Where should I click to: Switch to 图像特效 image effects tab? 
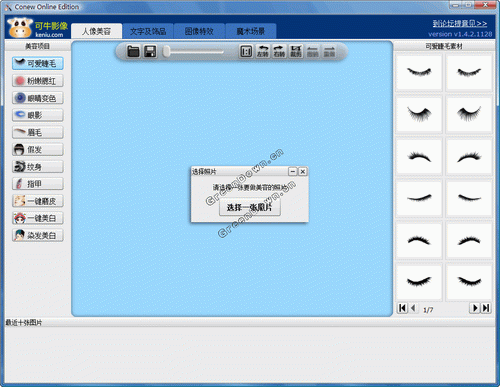199,31
